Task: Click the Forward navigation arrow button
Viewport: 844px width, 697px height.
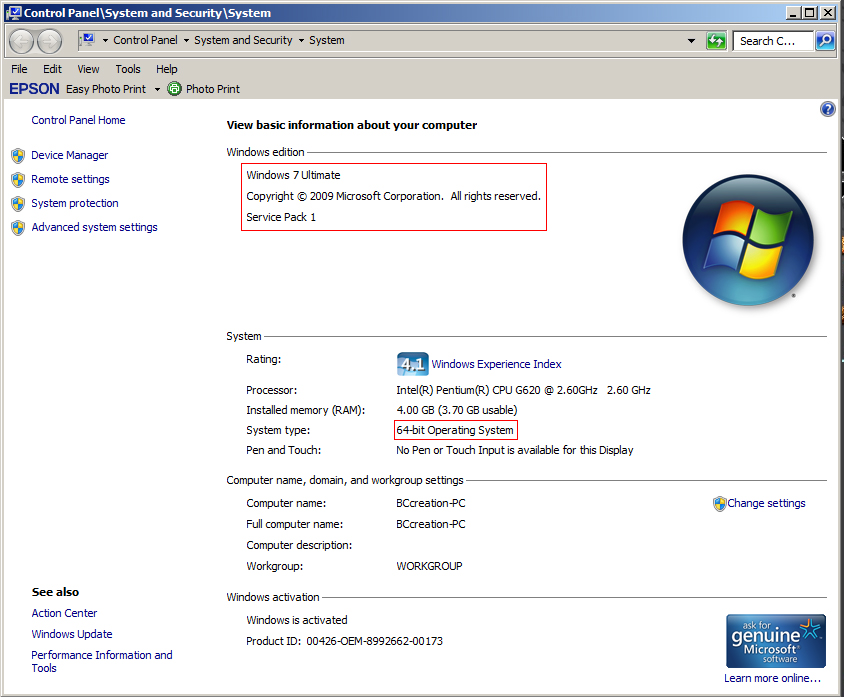Action: 49,41
